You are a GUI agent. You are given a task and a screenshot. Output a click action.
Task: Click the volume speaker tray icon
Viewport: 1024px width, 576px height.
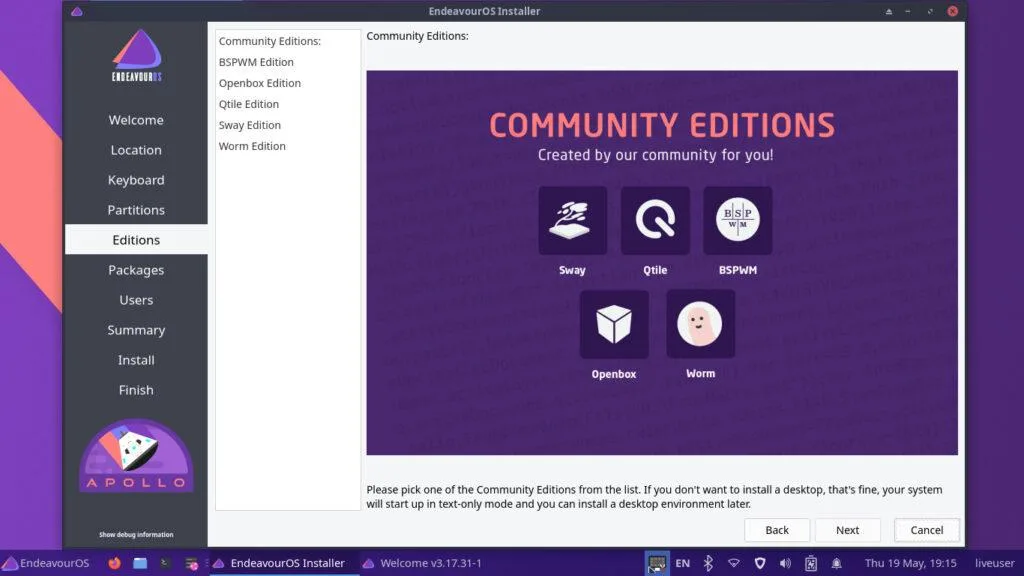tap(784, 562)
